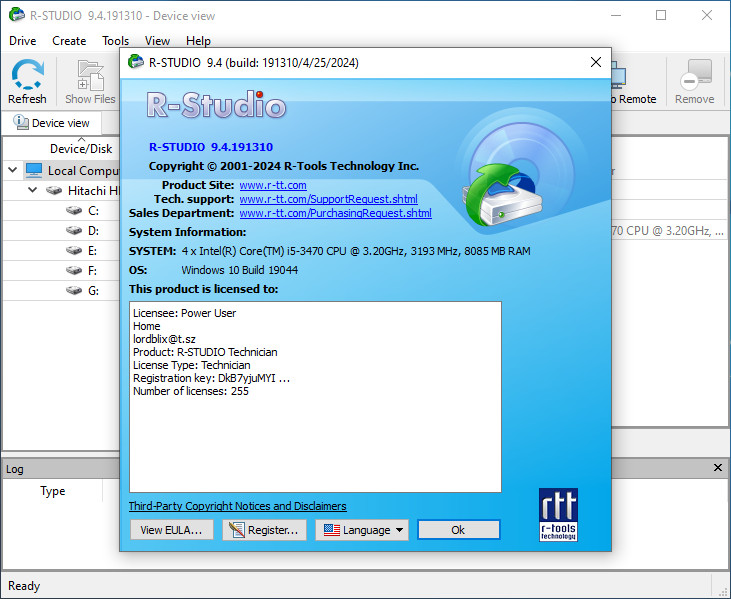Open the www.r-tt.com product site link

click(x=273, y=185)
